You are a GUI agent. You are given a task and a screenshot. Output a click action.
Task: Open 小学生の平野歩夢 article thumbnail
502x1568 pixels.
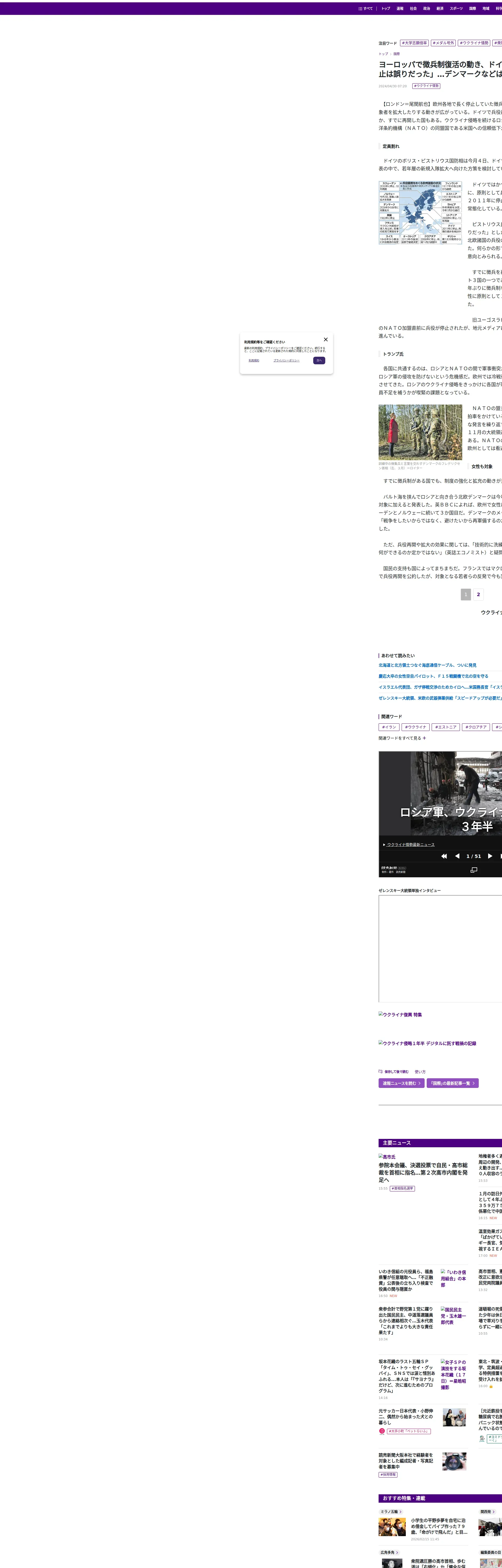(x=392, y=1528)
